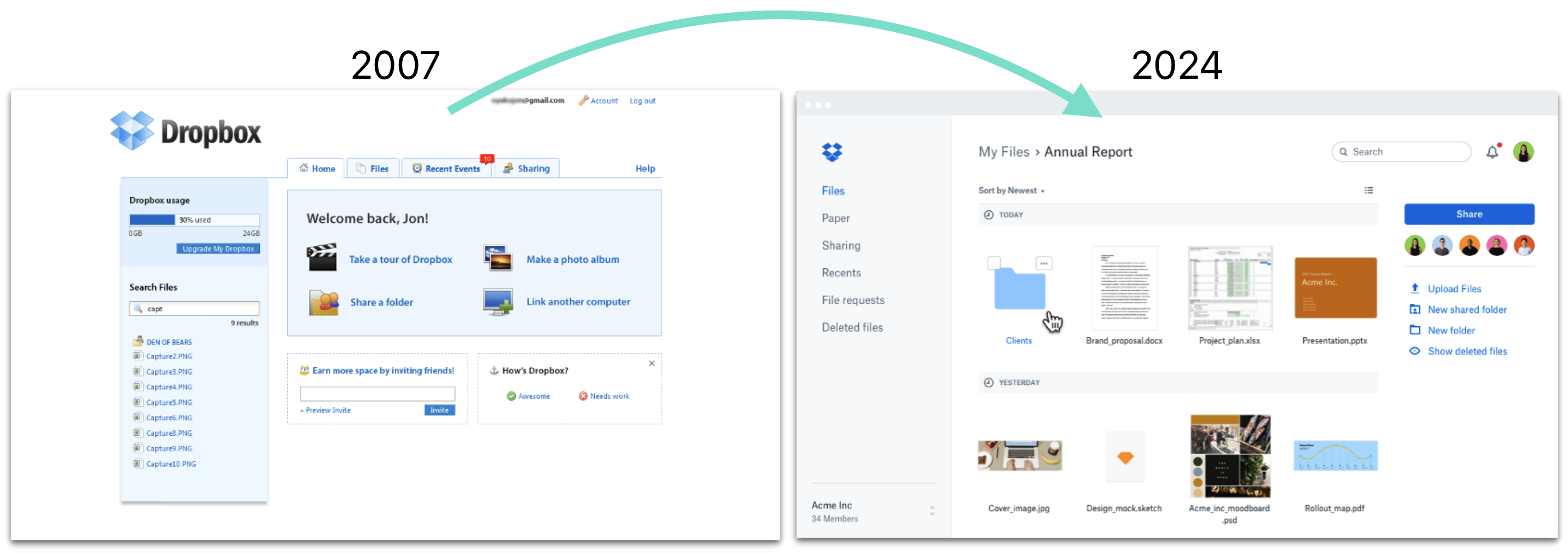Select Sharing in the 2024 sidebar
This screenshot has height=554, width=1568.
point(840,245)
